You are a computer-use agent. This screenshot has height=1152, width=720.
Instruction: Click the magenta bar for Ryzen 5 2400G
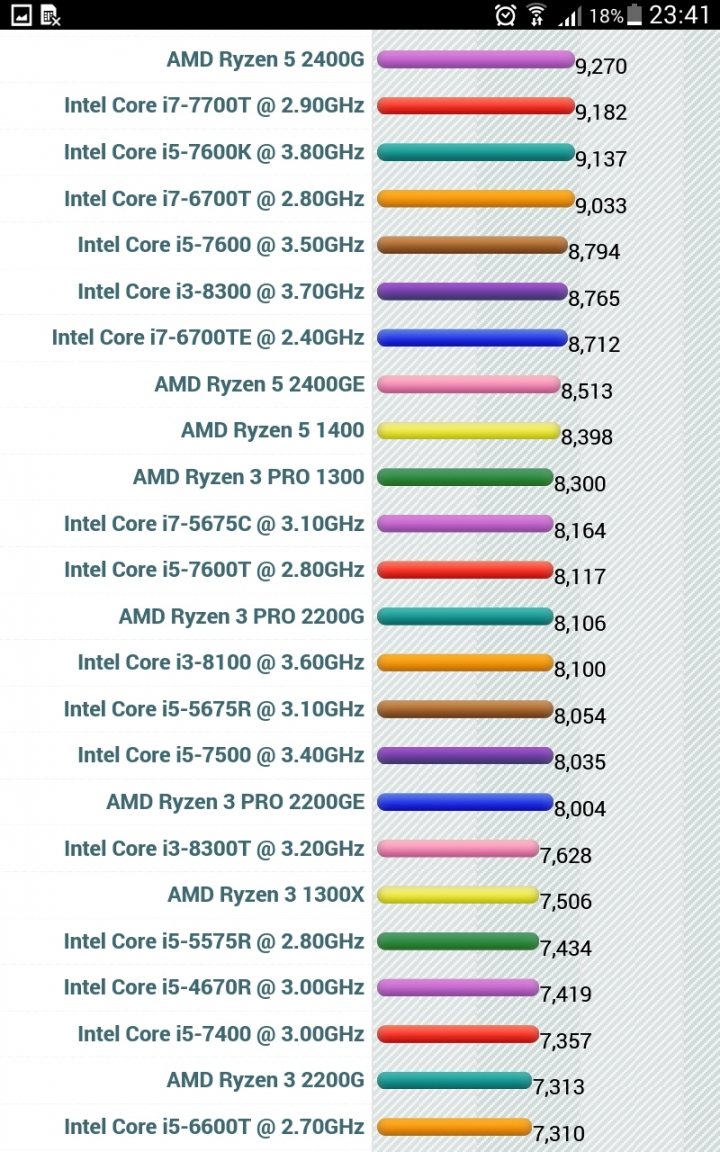coord(475,60)
